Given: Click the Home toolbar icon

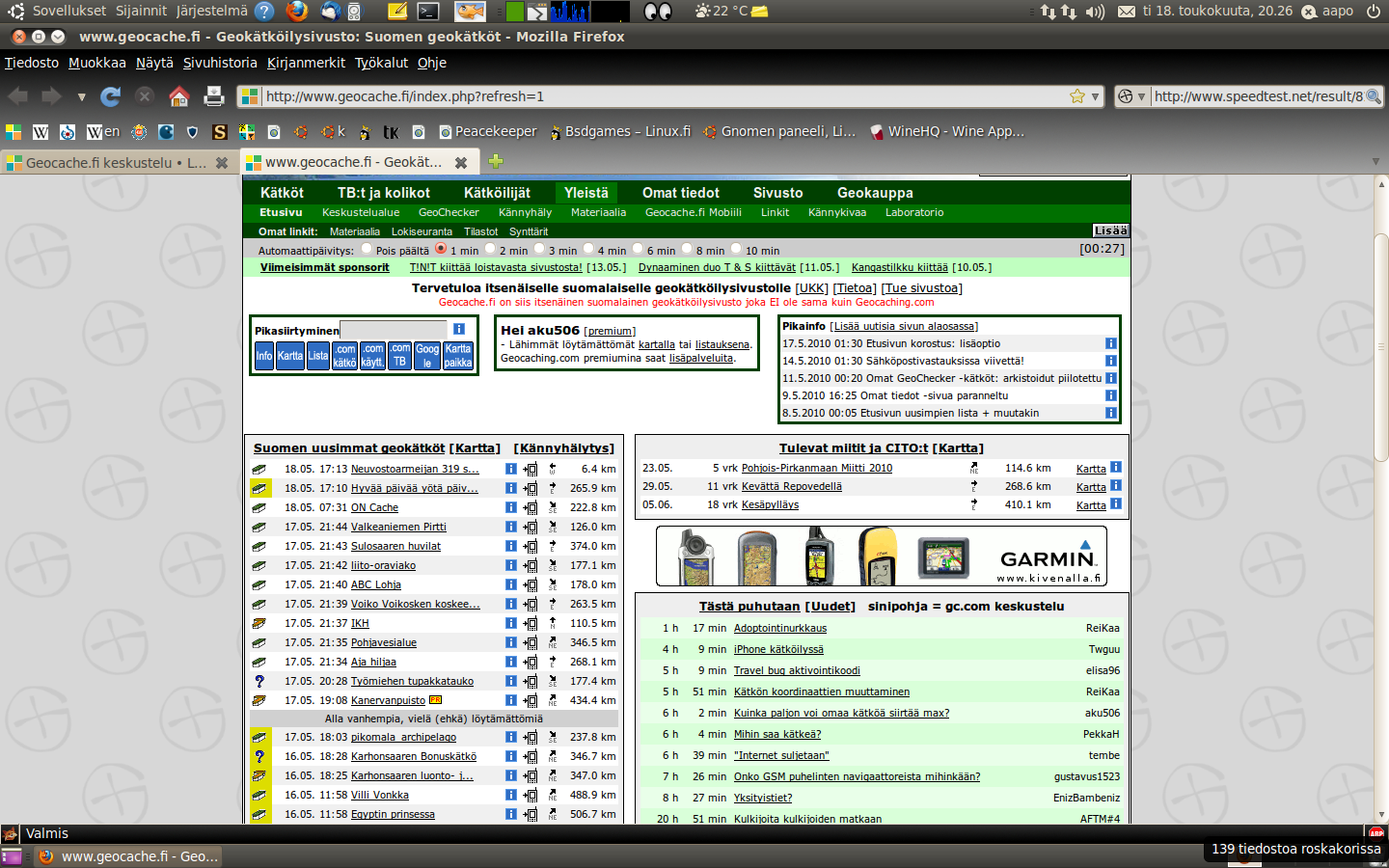Looking at the screenshot, I should pos(178,96).
